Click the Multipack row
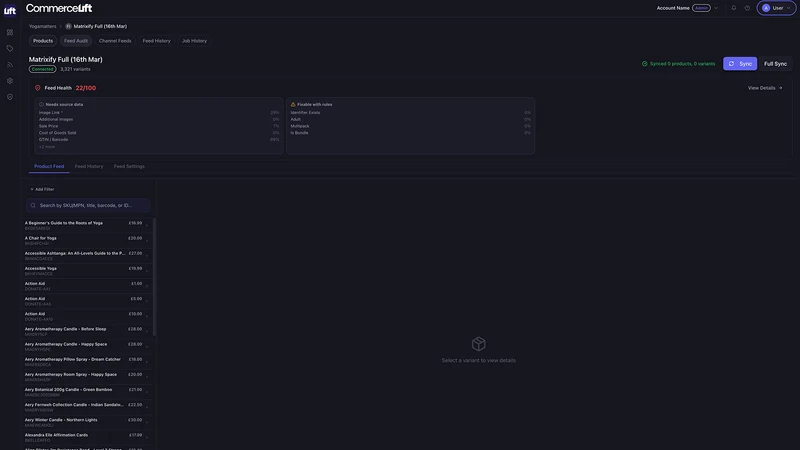Image resolution: width=800 pixels, height=450 pixels. point(410,126)
